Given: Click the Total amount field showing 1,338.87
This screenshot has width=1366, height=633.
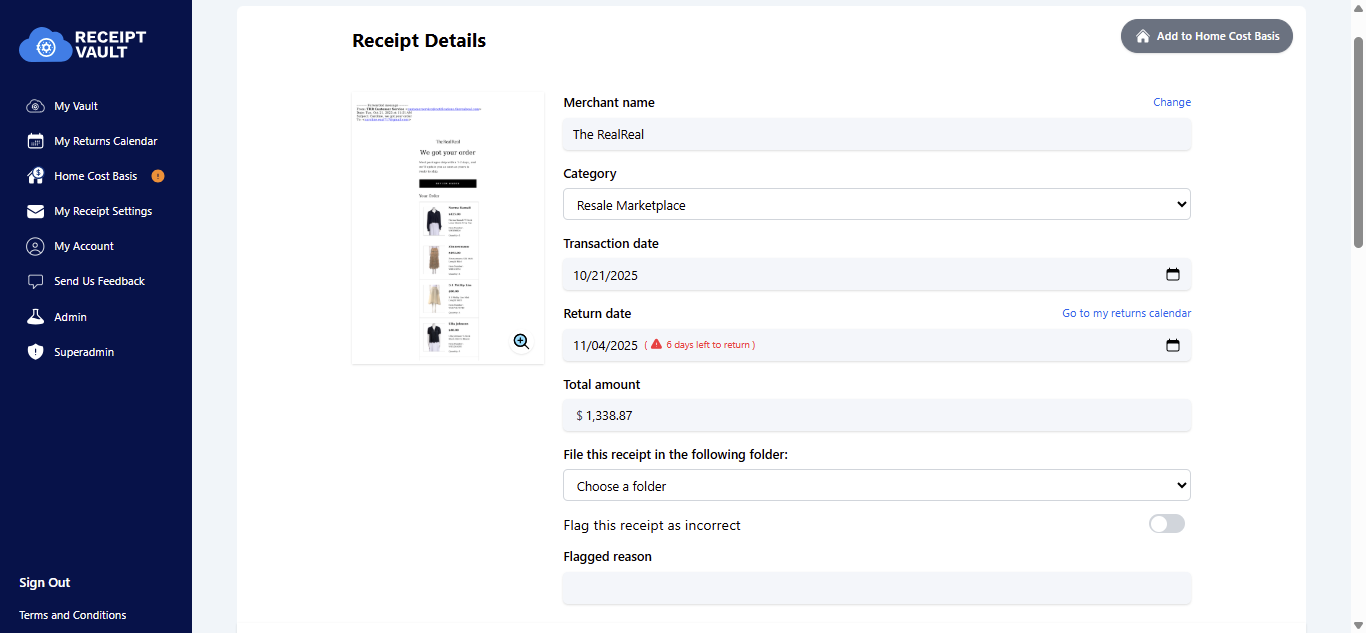Looking at the screenshot, I should tap(877, 415).
